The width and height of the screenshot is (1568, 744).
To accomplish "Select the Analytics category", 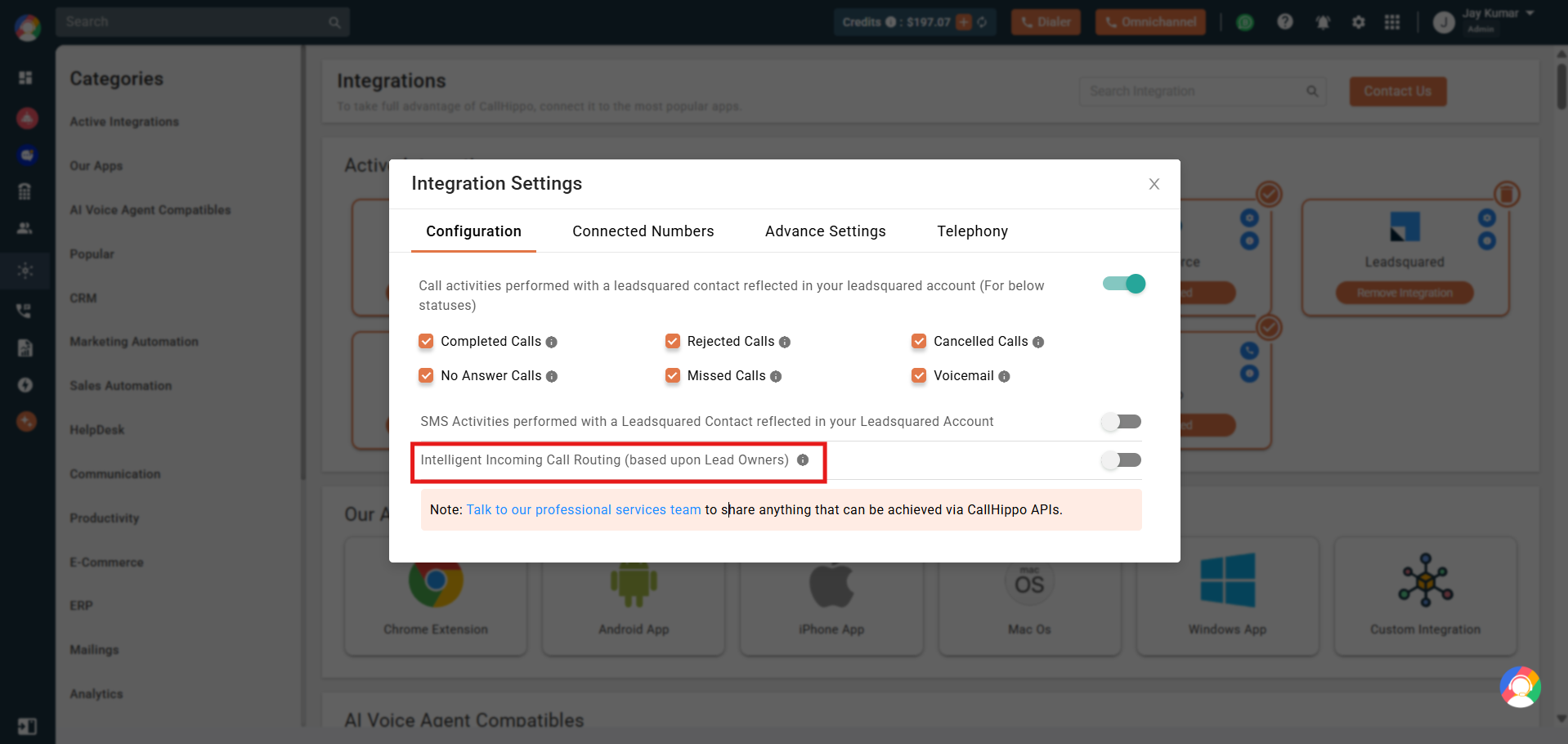I will click(x=96, y=693).
